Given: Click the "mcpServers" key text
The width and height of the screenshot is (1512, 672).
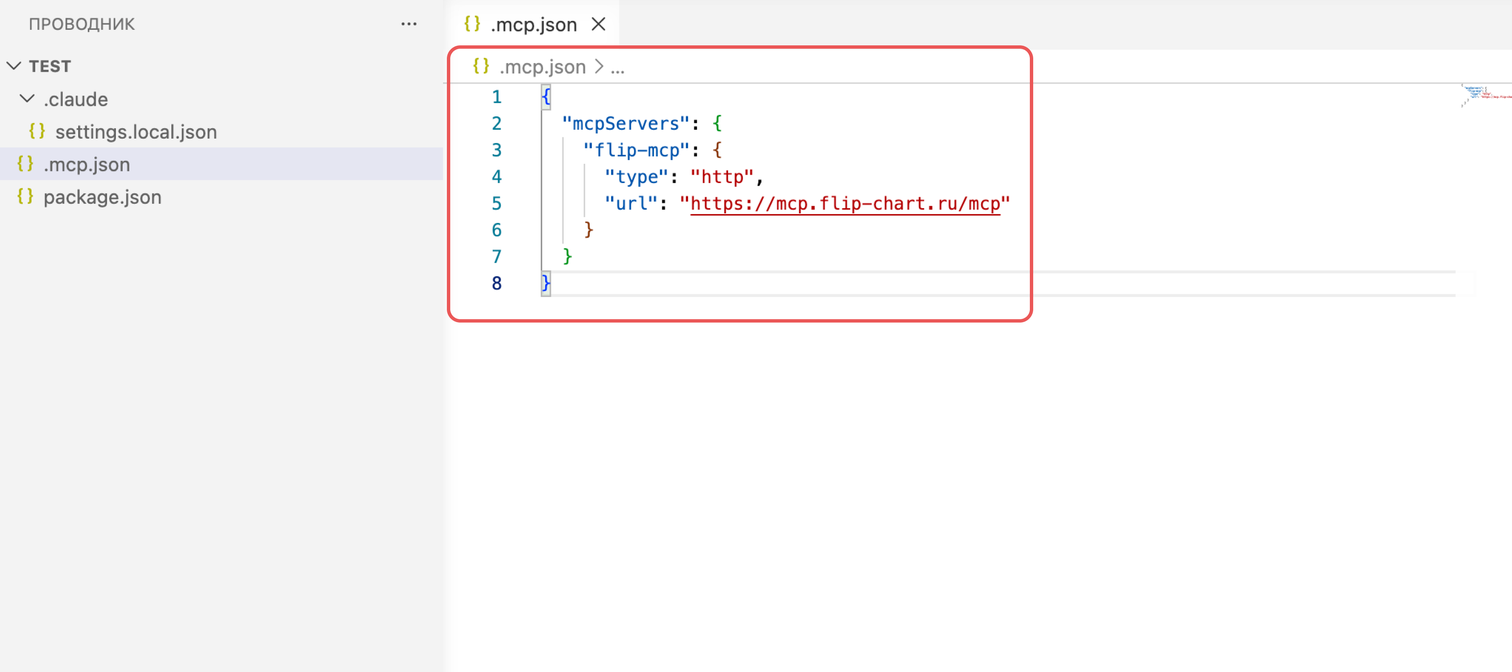Looking at the screenshot, I should coord(626,124).
